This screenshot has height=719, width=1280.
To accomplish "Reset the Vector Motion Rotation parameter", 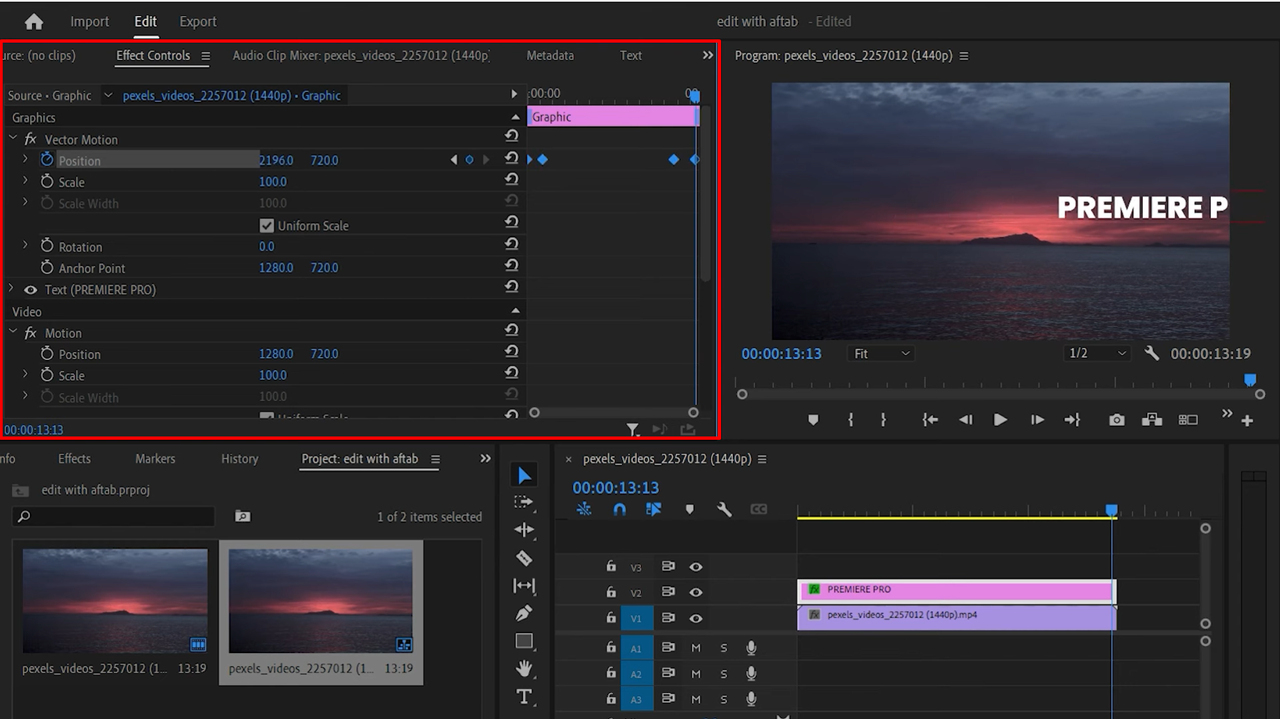I will 512,246.
